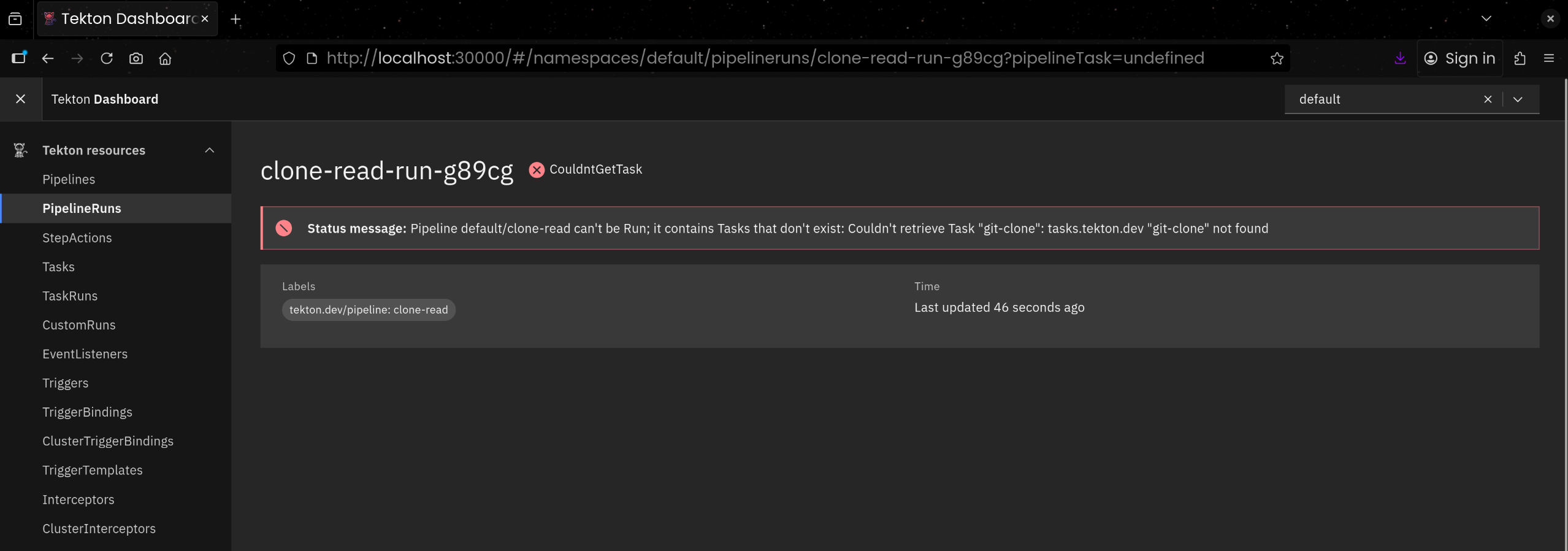Open the list all tabs dropdown

[1486, 18]
